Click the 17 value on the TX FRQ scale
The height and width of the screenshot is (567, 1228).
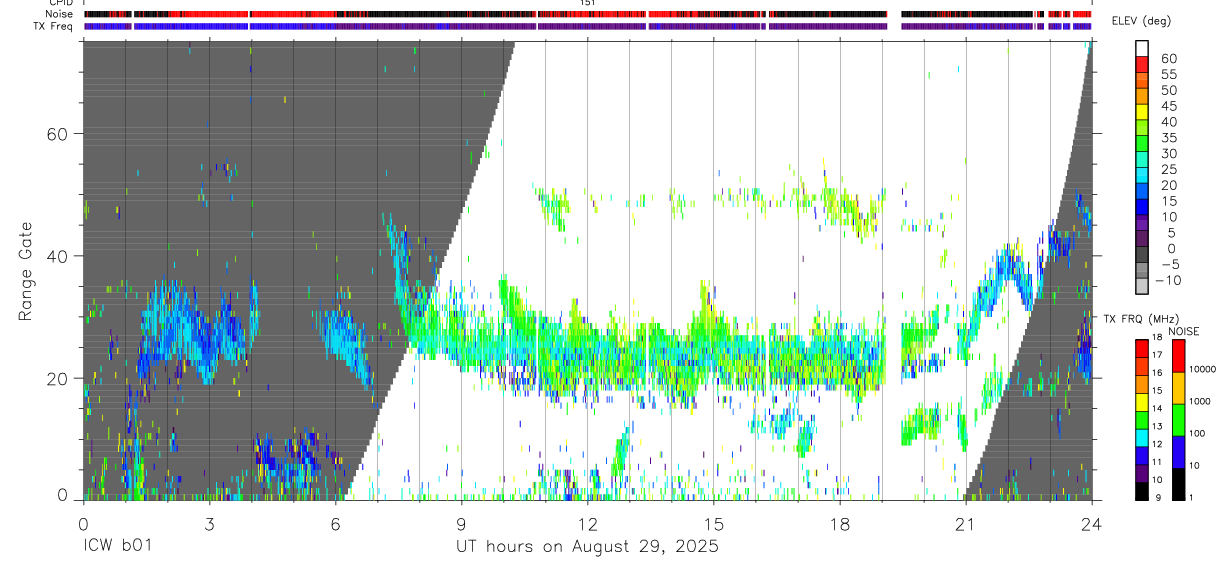(1156, 355)
